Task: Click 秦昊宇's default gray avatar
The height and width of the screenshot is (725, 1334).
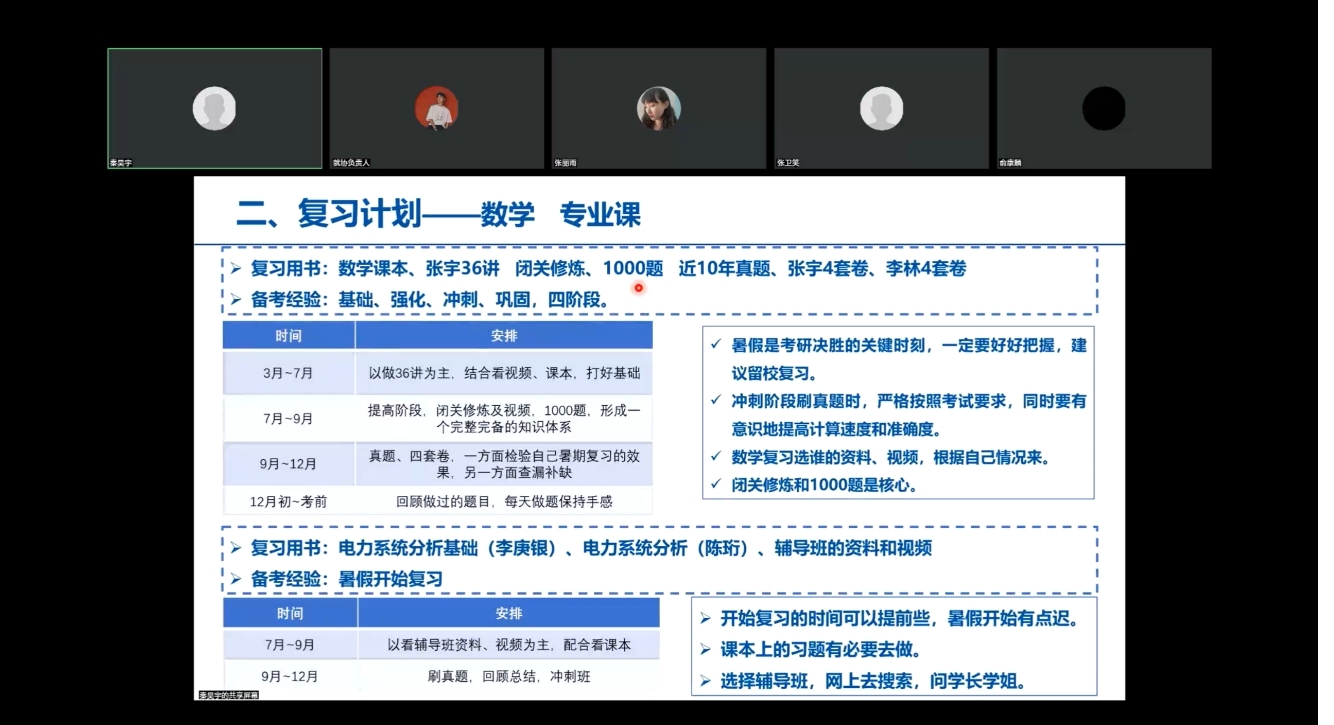Action: (x=214, y=108)
